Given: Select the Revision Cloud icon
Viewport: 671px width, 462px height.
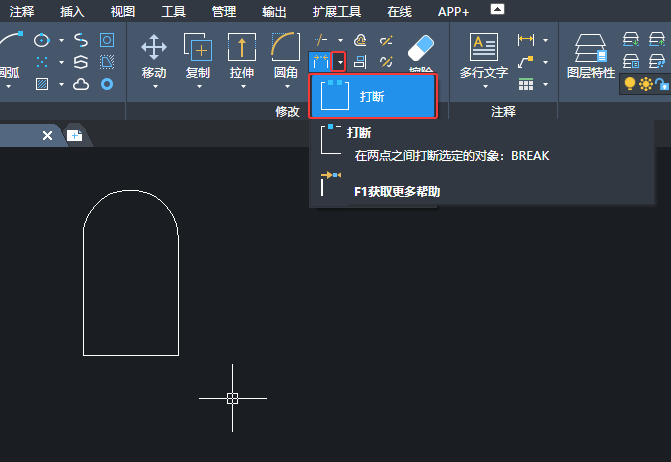Looking at the screenshot, I should tap(81, 84).
